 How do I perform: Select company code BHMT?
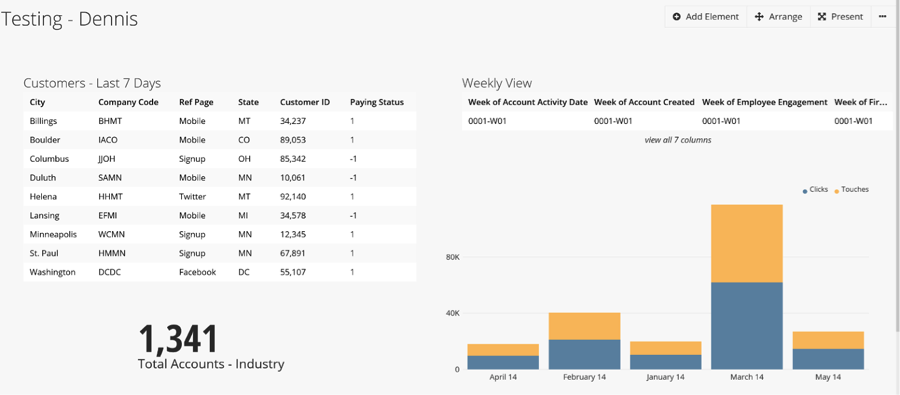[110, 121]
